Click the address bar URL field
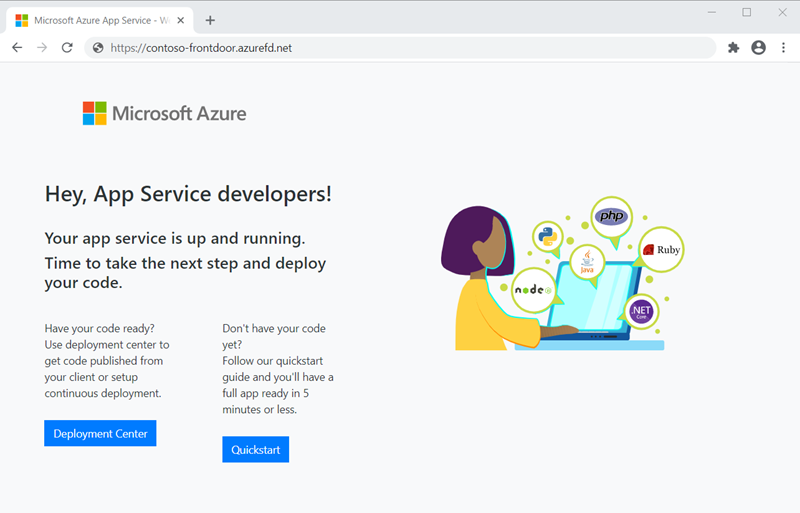 pyautogui.click(x=401, y=47)
